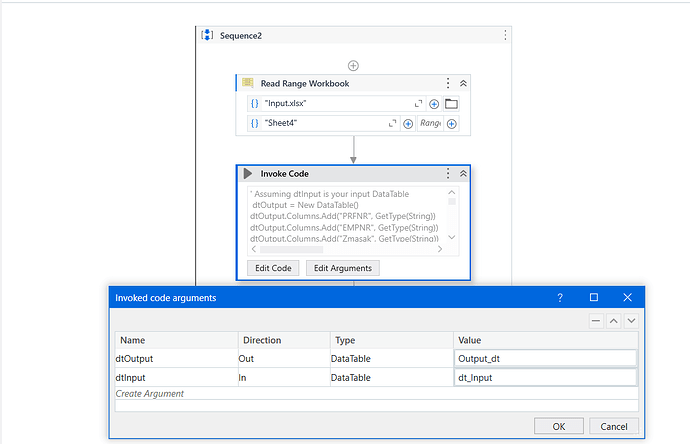Viewport: 690px width, 444px height.
Task: Expand the "Sheet4" expression editor
Action: coord(393,123)
